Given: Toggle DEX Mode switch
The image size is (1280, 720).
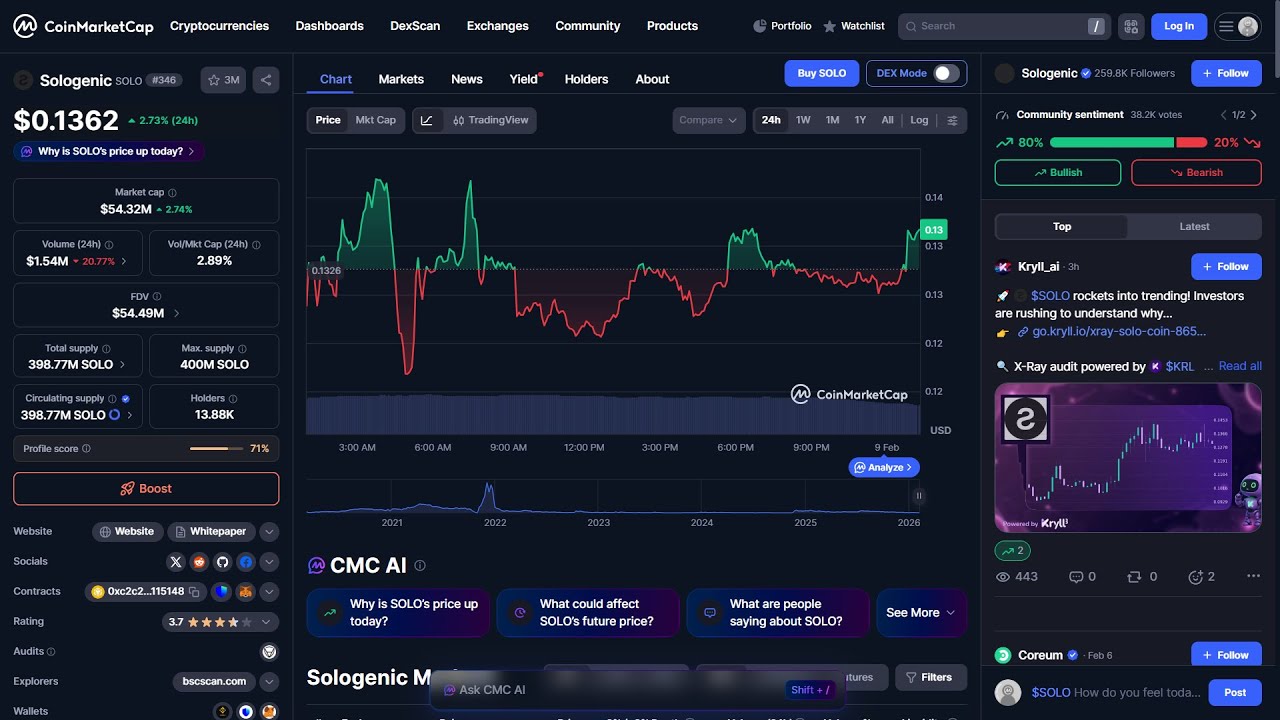Looking at the screenshot, I should click(x=946, y=73).
